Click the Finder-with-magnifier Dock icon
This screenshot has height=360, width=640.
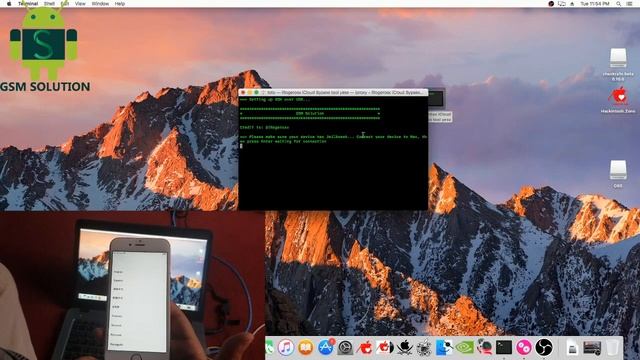pyautogui.click(x=444, y=347)
